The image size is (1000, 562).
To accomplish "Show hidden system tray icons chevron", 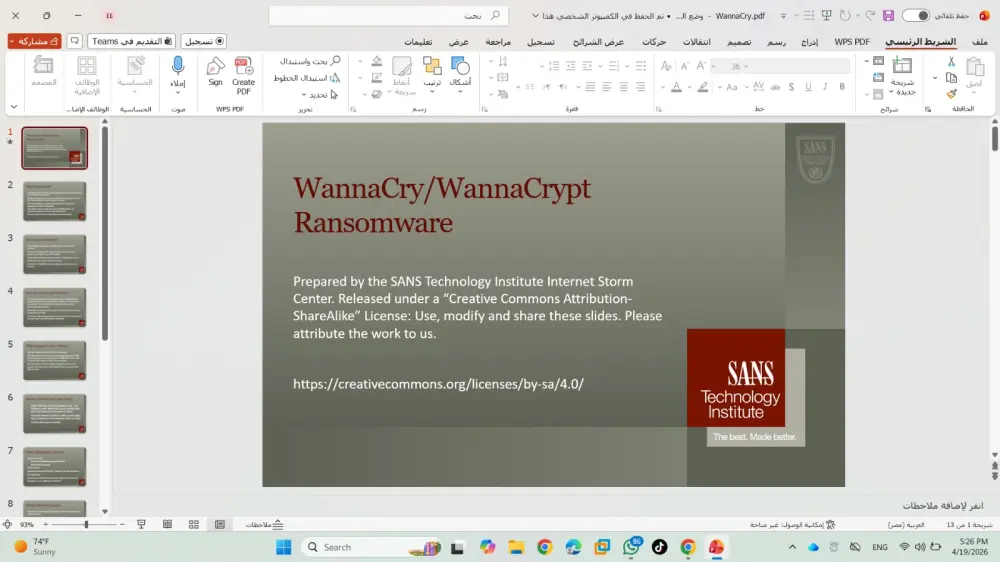I will 792,547.
